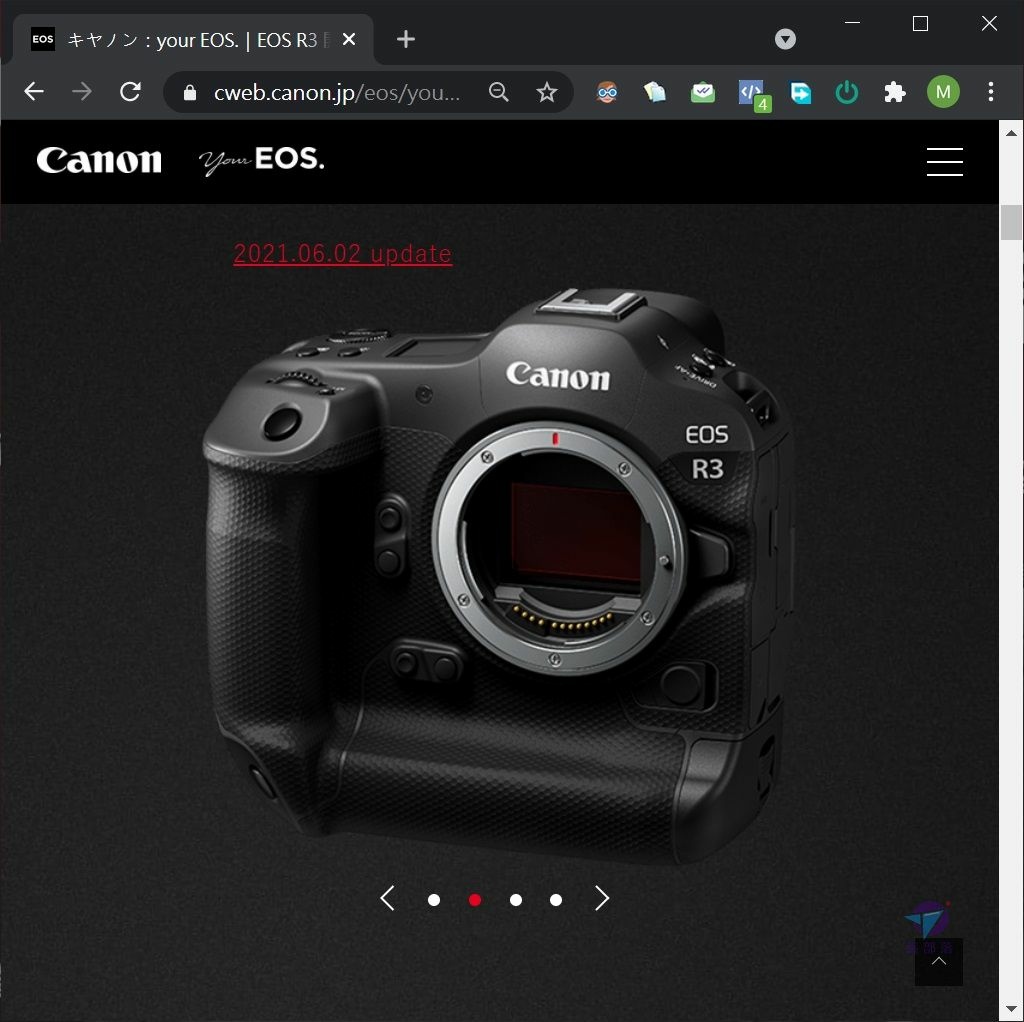Screen dimensions: 1024x1022
Task: Click the scrollbar up arrow
Action: [1012, 133]
